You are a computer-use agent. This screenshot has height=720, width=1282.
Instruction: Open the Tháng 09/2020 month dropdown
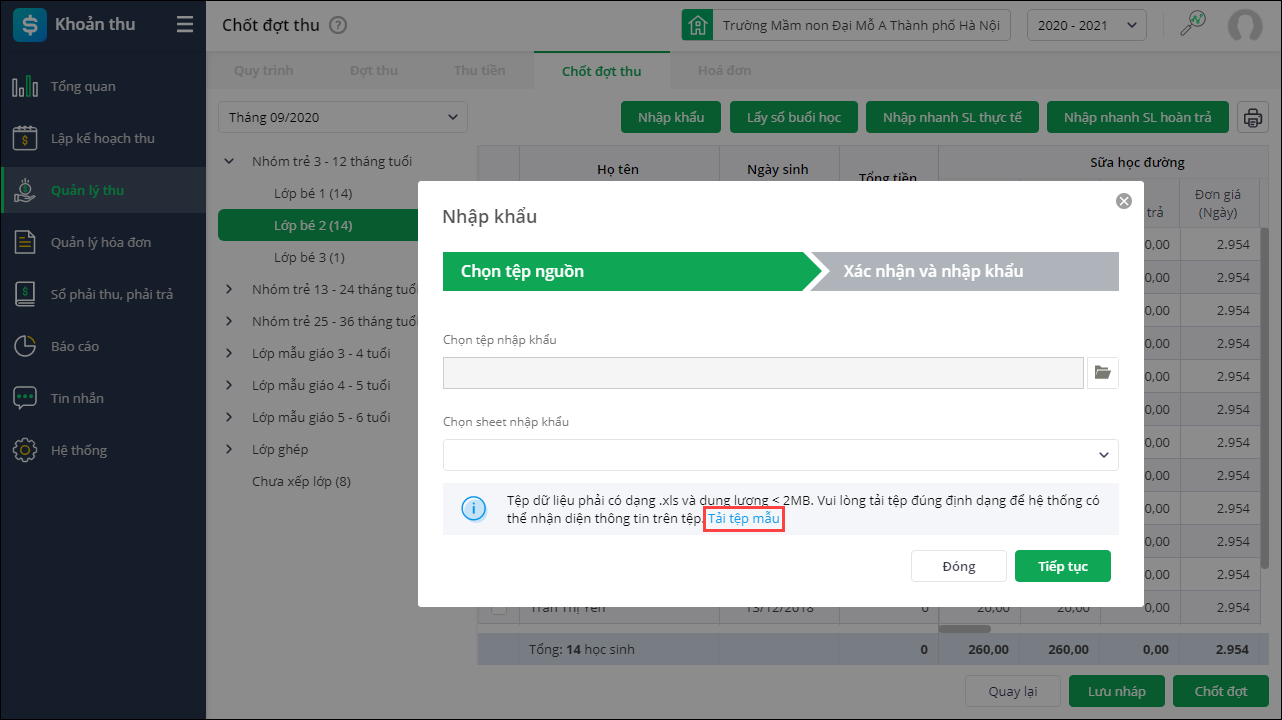[343, 117]
